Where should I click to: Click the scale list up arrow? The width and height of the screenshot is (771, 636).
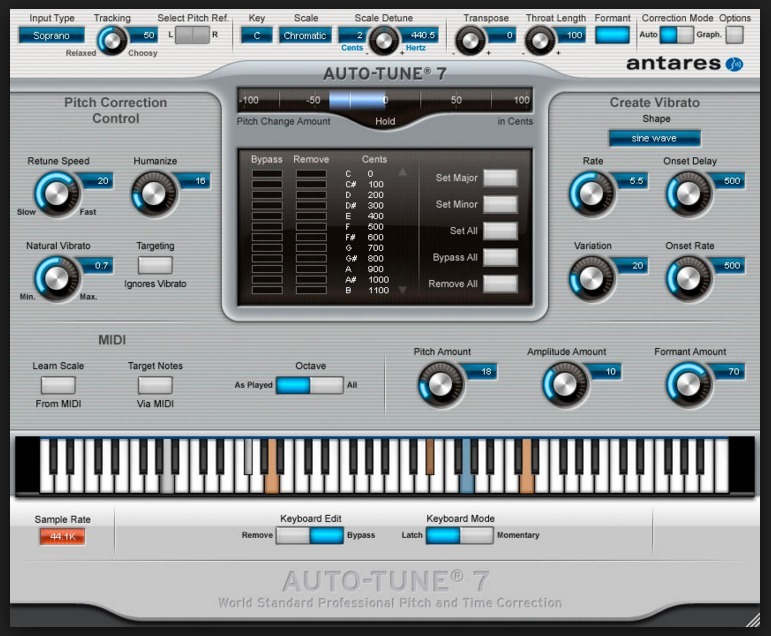coord(402,172)
